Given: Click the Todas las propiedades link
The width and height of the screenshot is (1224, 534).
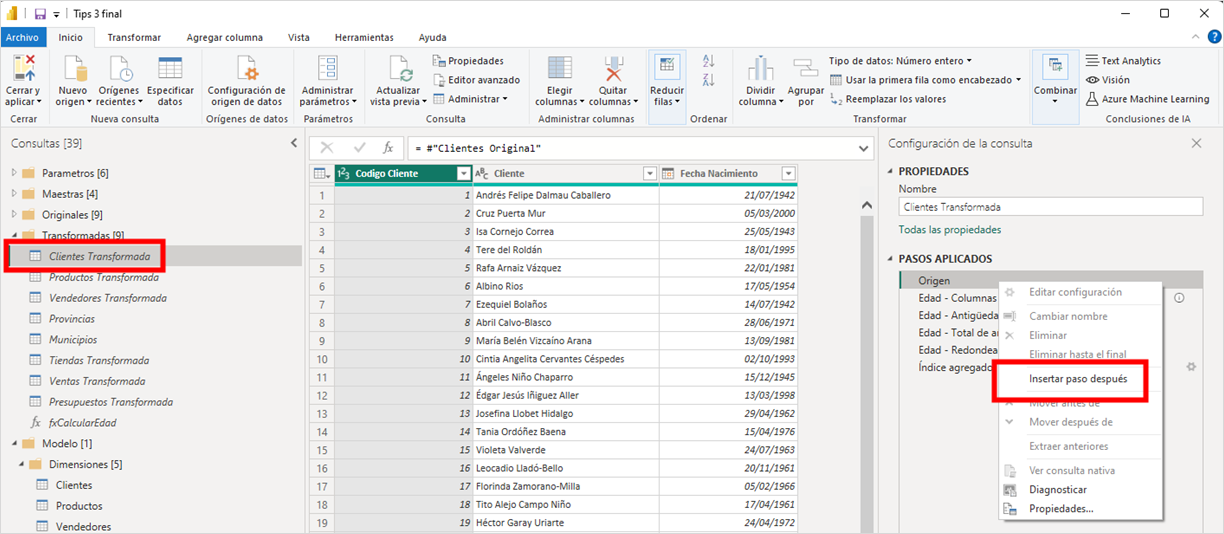Looking at the screenshot, I should pos(949,230).
